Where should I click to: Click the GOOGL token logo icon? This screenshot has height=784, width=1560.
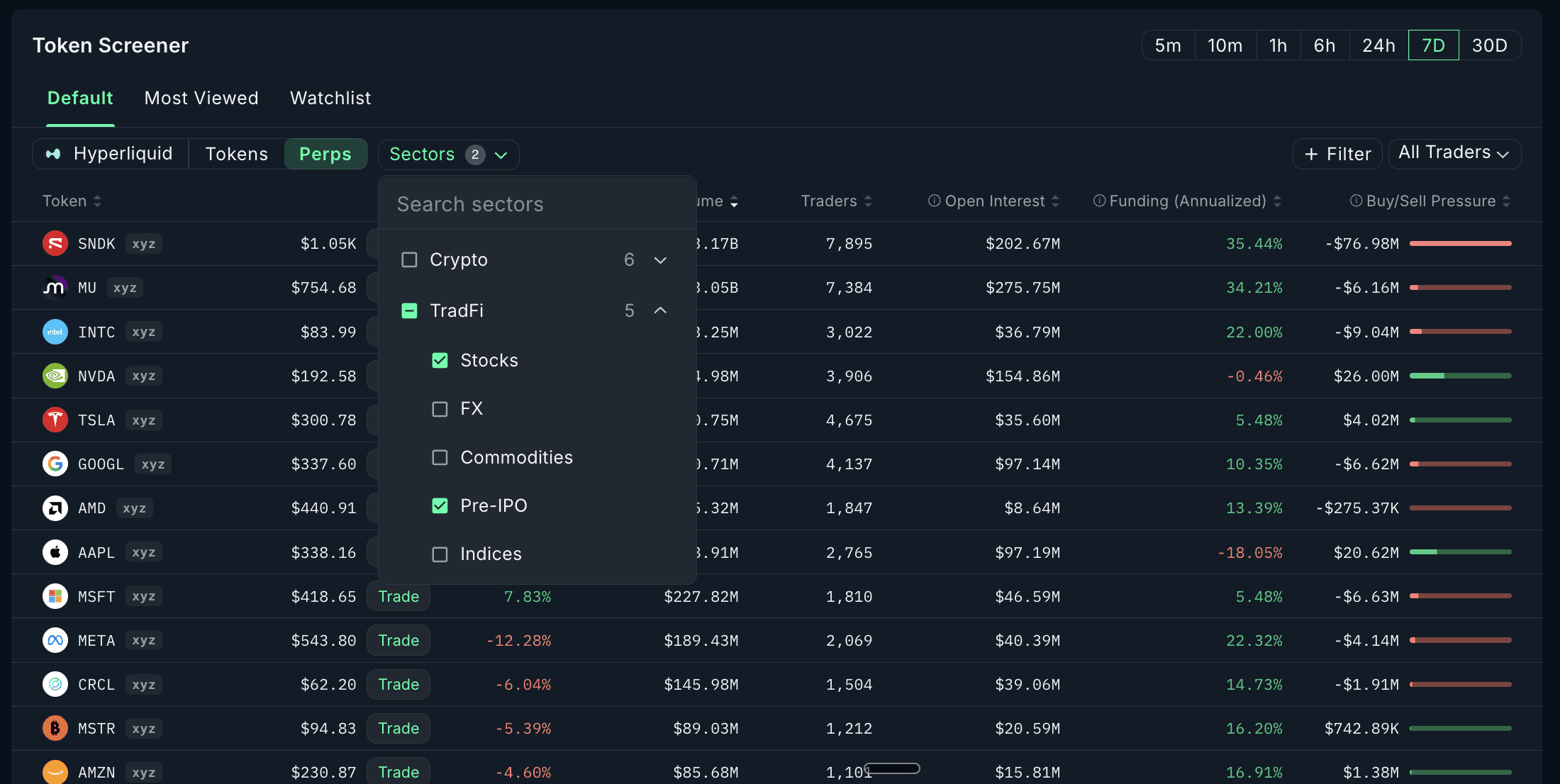tap(55, 464)
